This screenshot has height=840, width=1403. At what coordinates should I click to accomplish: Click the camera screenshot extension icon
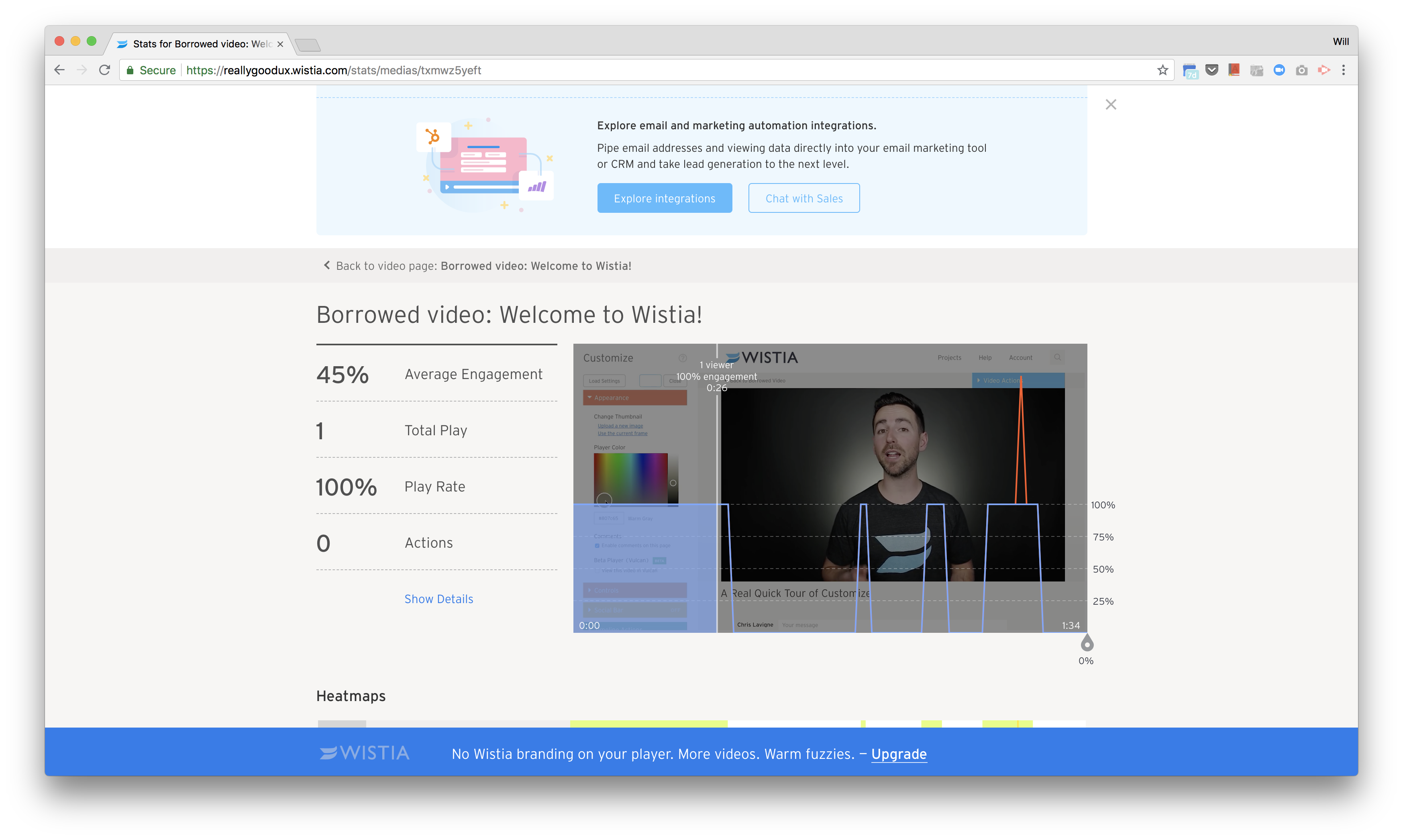[1302, 70]
